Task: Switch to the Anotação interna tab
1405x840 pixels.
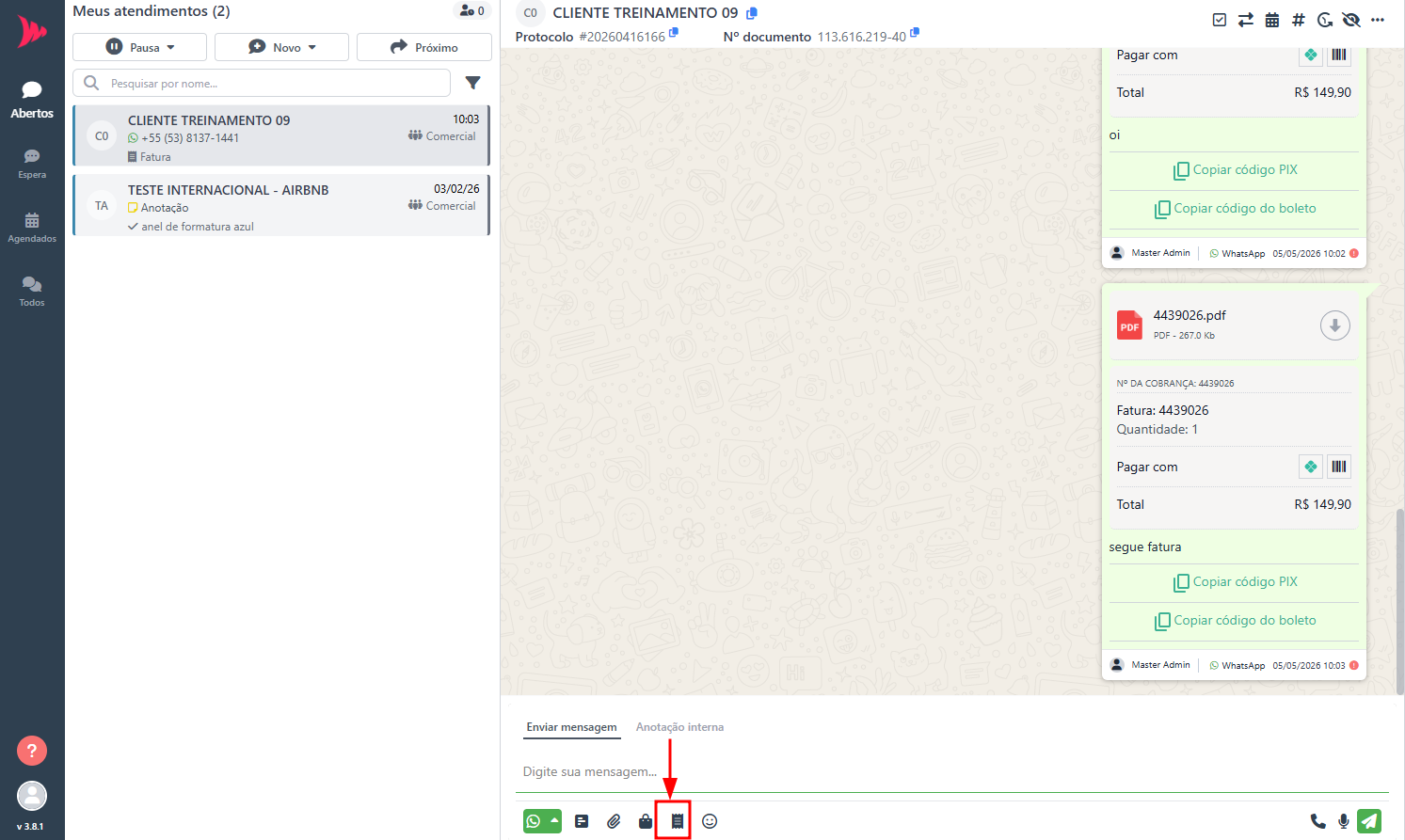Action: tap(679, 727)
